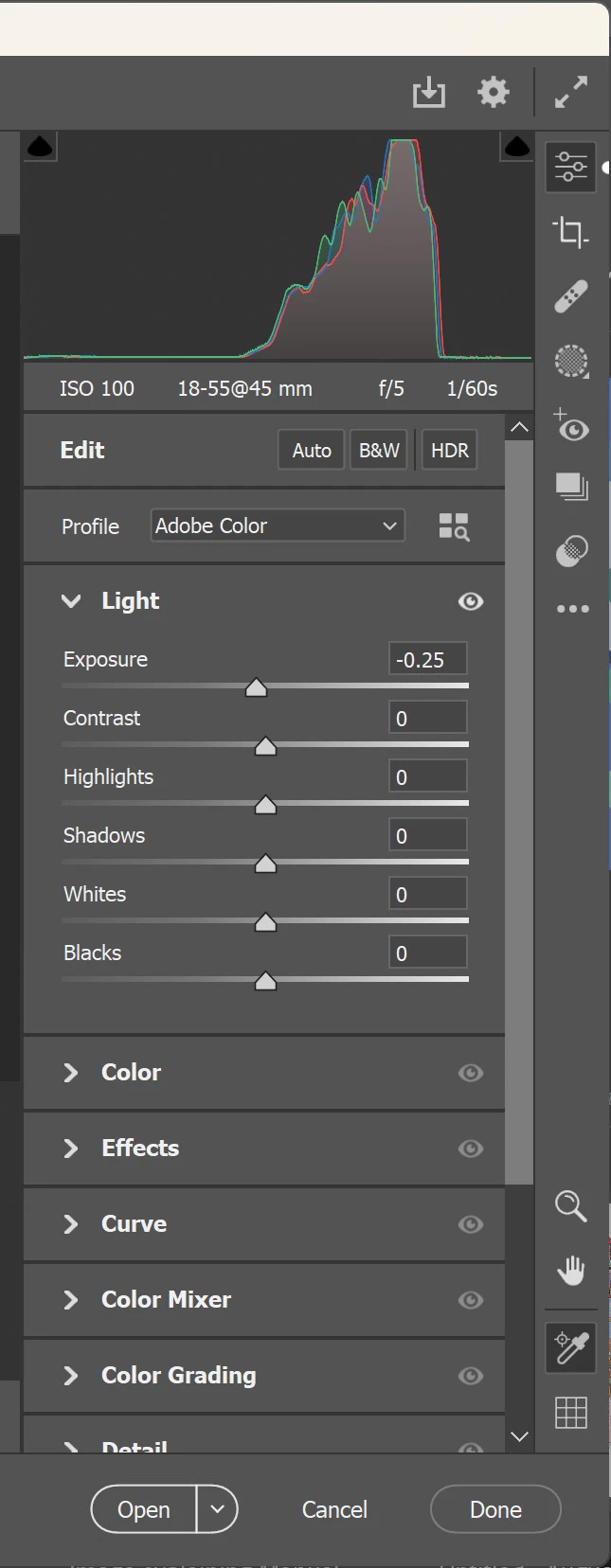The width and height of the screenshot is (611, 1568).
Task: Click the Contrast value input field
Action: tap(428, 719)
